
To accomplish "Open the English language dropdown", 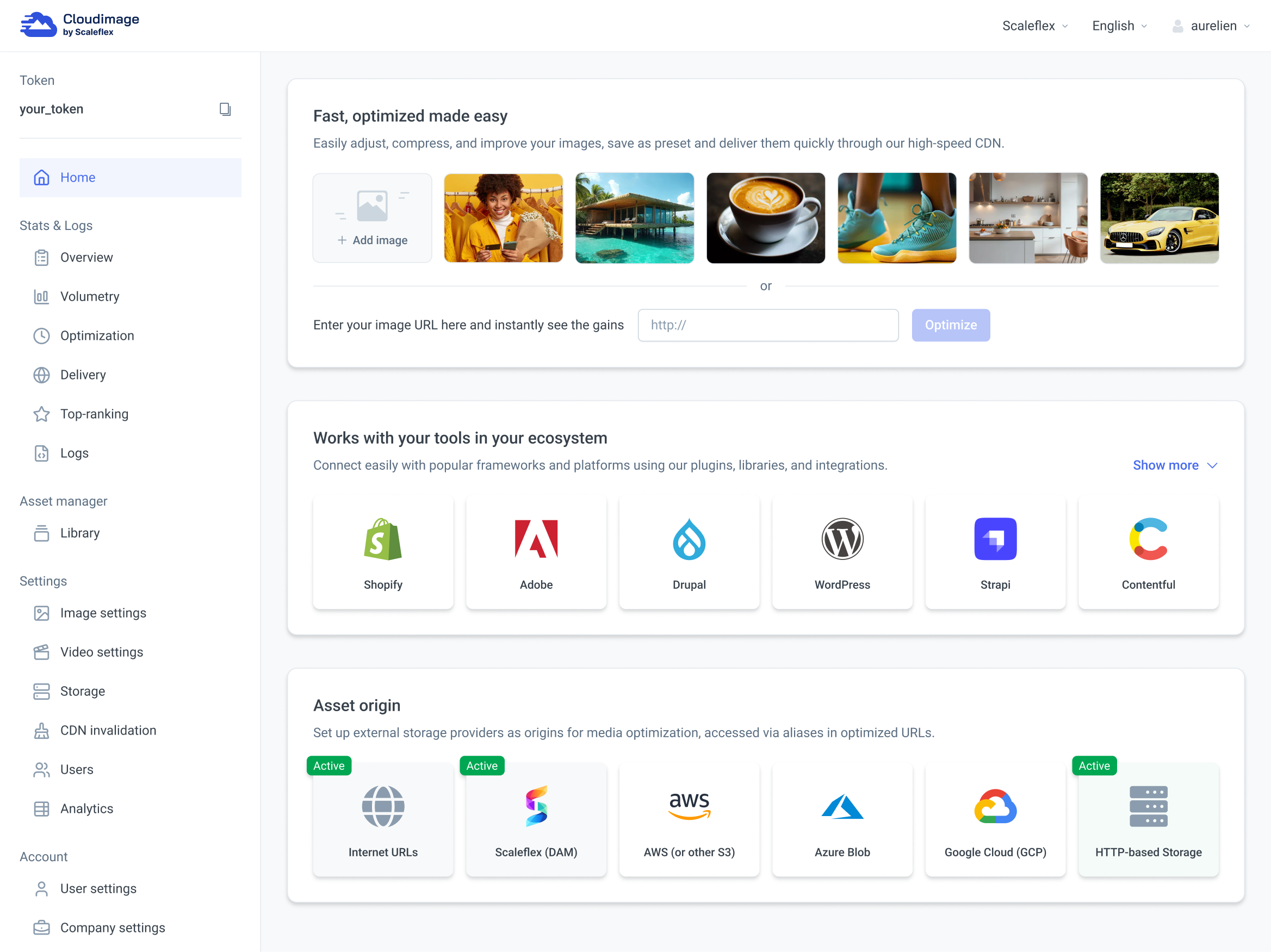I will (1118, 26).
